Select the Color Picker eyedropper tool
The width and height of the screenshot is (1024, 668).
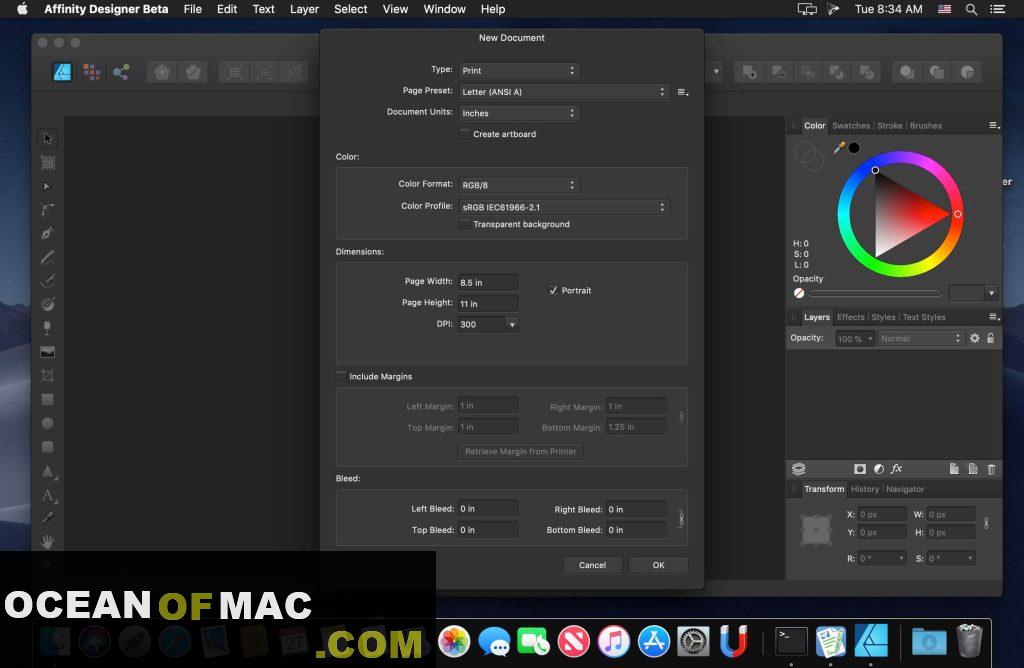pyautogui.click(x=47, y=518)
